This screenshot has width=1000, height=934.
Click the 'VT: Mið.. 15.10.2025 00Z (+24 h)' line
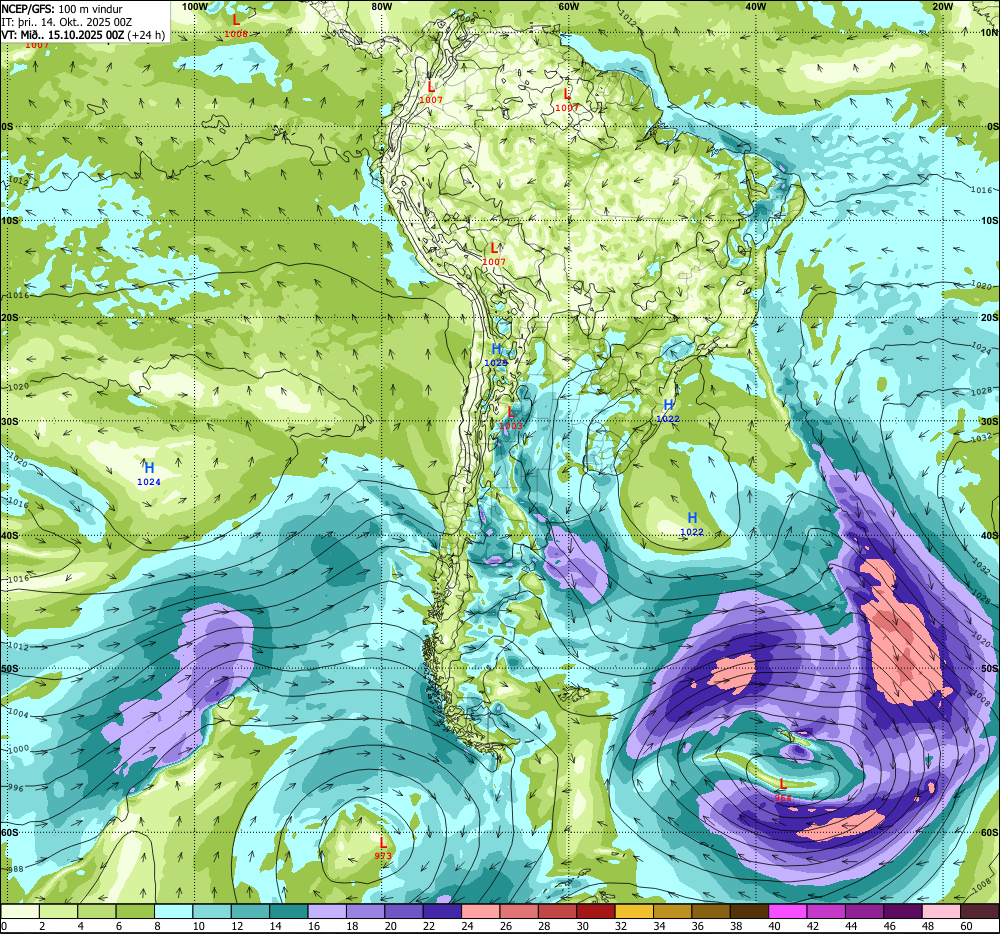[83, 35]
